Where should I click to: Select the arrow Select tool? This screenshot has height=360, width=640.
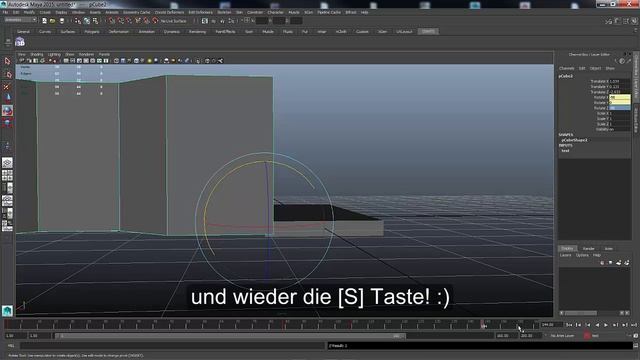pyautogui.click(x=7, y=61)
